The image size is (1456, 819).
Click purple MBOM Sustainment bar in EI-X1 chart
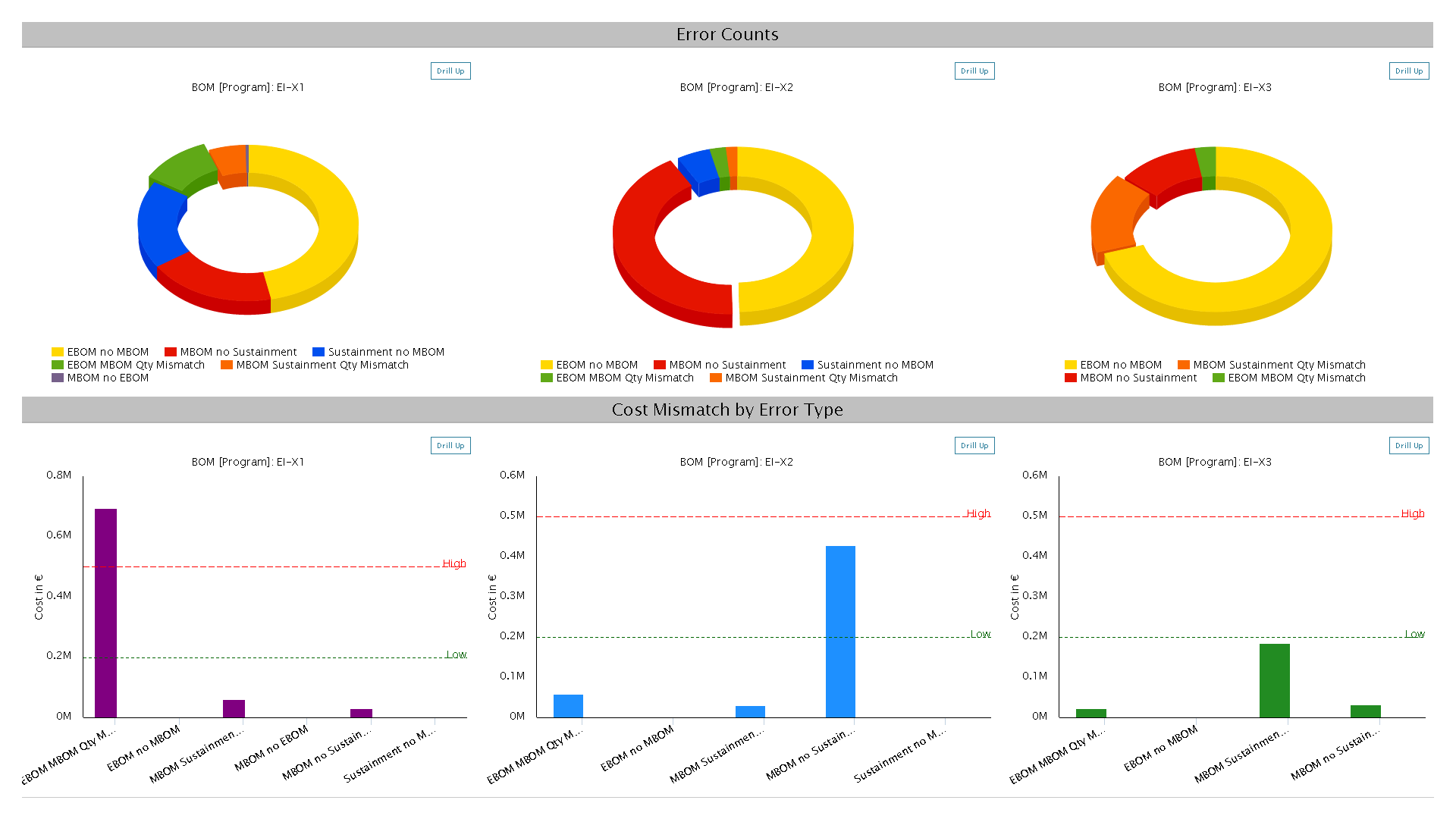[234, 708]
